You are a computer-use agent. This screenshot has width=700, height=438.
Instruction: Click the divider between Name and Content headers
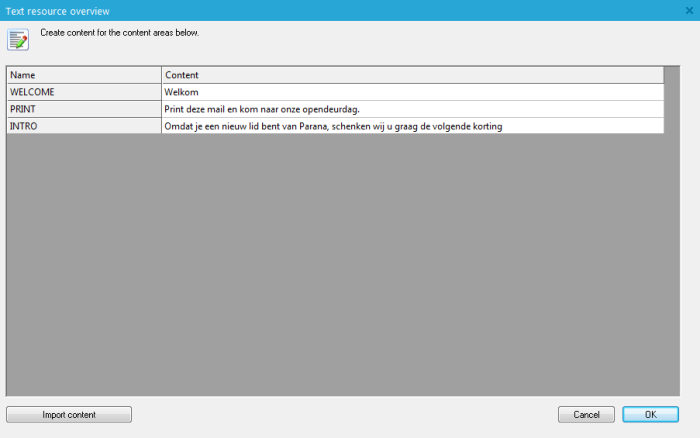coord(161,75)
